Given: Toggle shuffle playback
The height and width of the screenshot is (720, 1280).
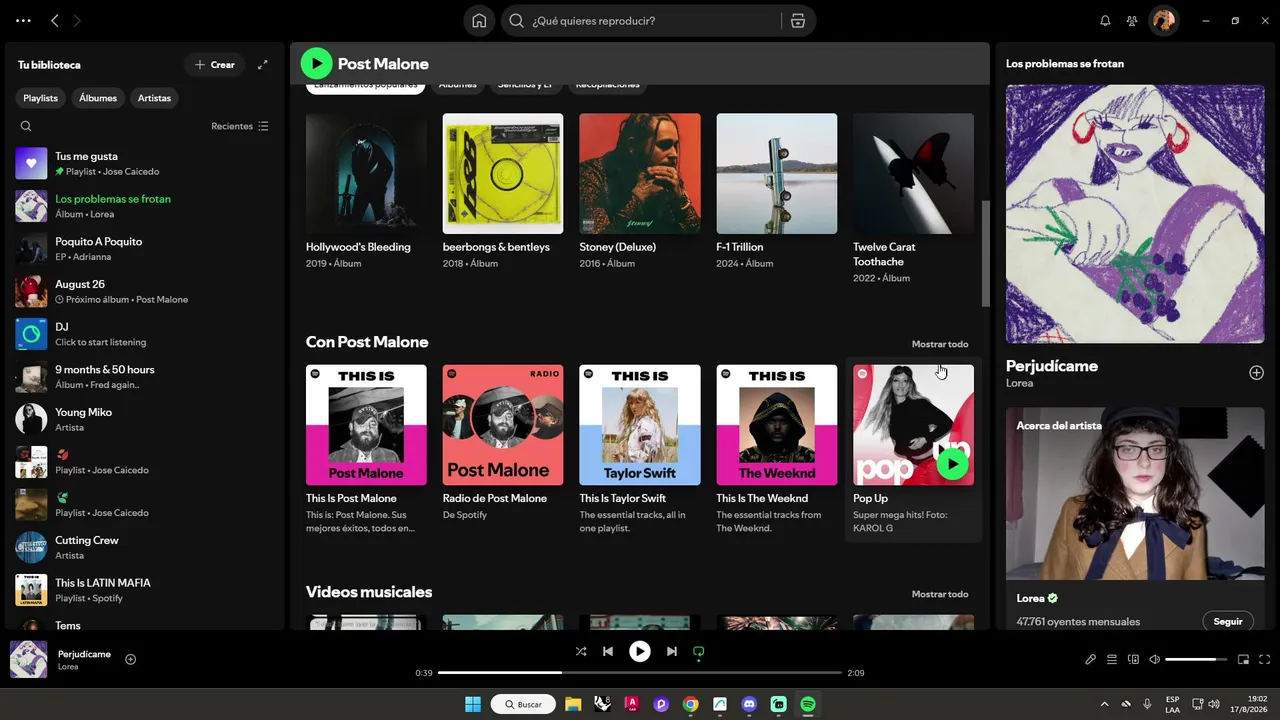Looking at the screenshot, I should [581, 652].
